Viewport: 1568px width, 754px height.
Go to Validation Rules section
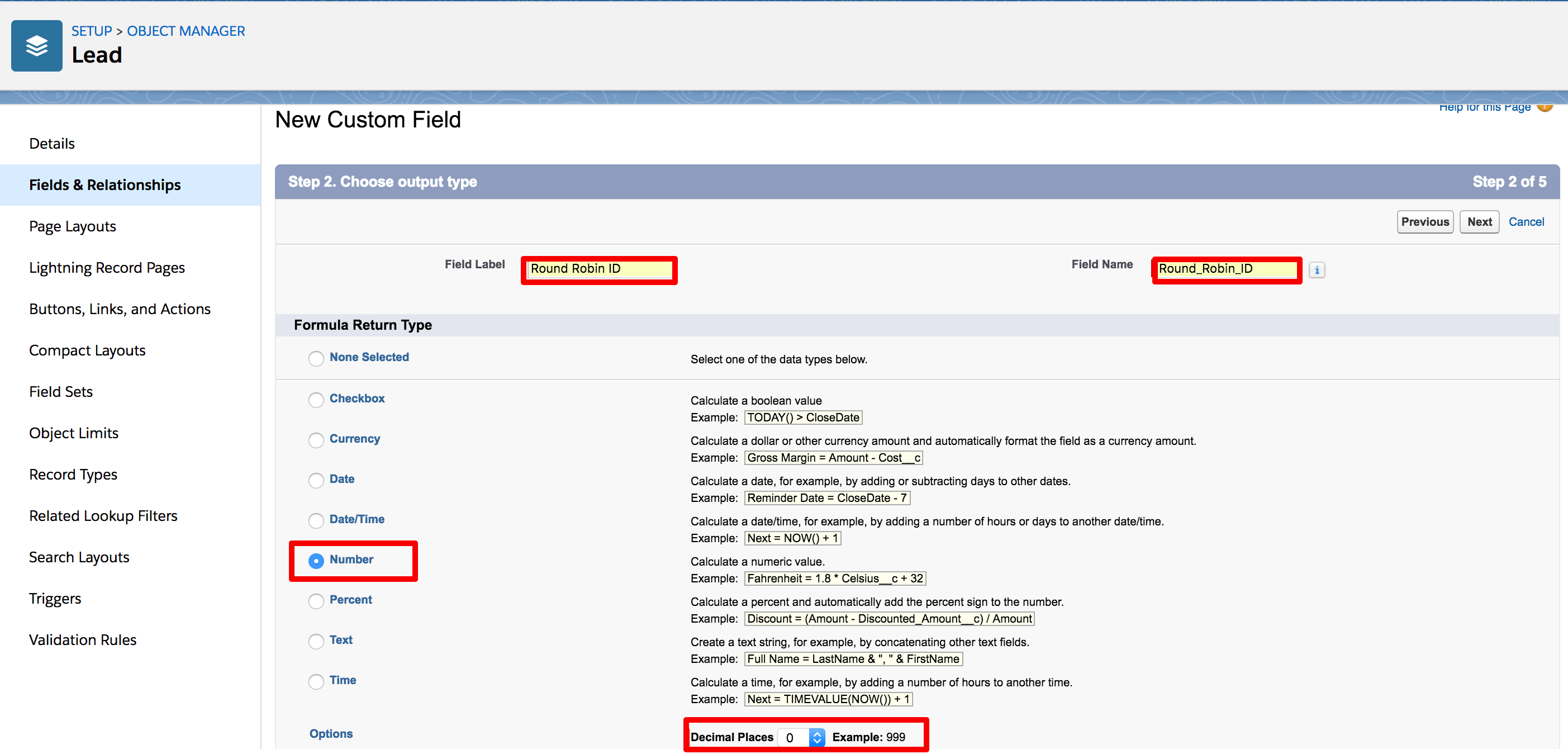coord(83,640)
